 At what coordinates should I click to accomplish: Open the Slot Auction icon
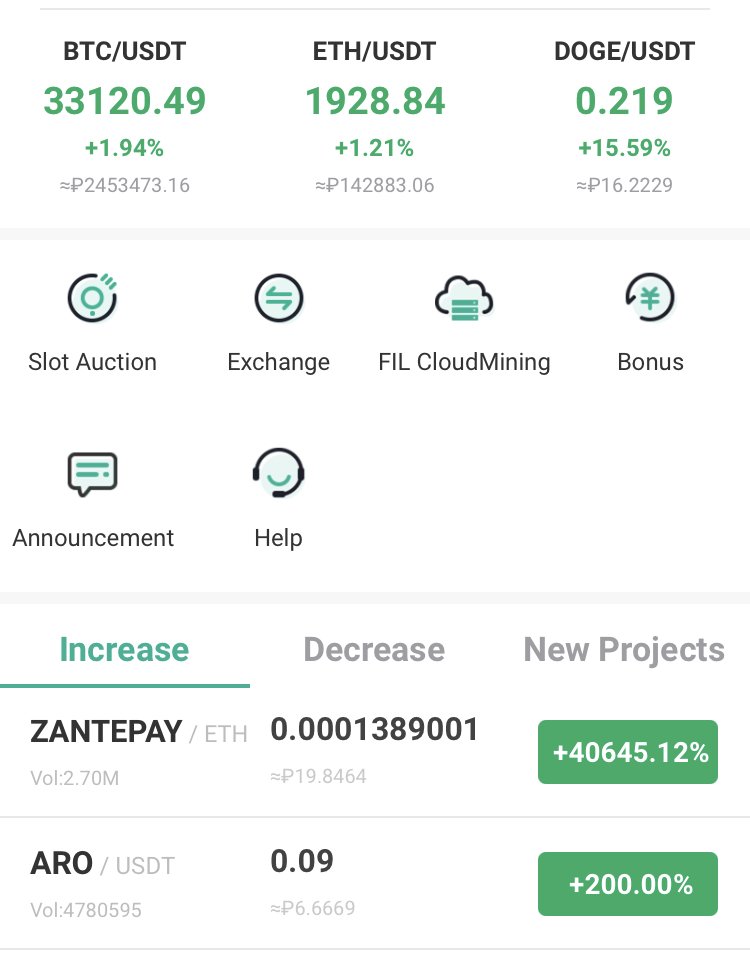coord(92,298)
